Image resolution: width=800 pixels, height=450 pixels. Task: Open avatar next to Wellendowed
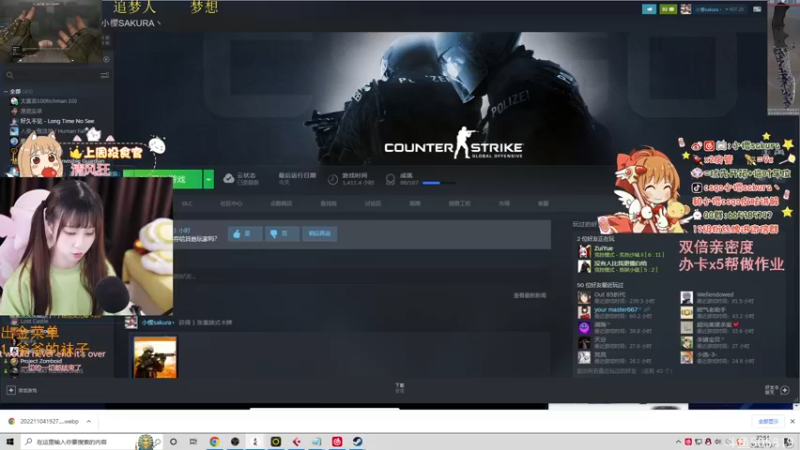pyautogui.click(x=687, y=297)
